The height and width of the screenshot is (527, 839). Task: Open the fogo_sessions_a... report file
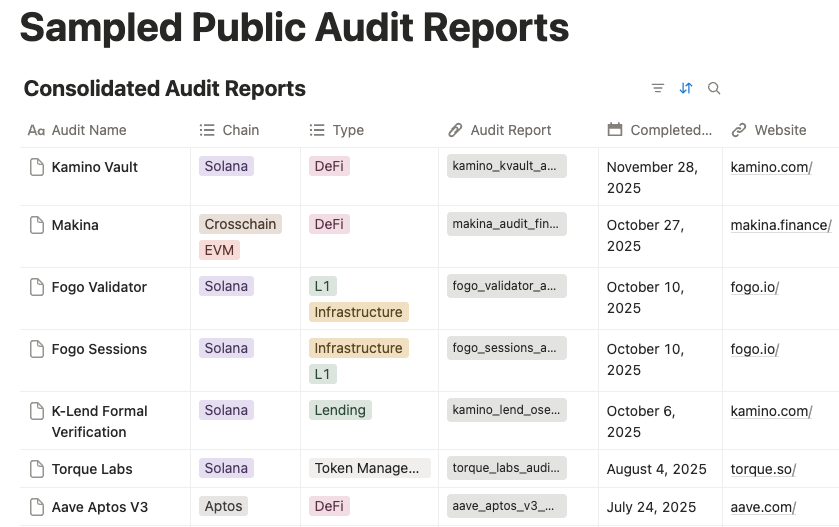507,348
